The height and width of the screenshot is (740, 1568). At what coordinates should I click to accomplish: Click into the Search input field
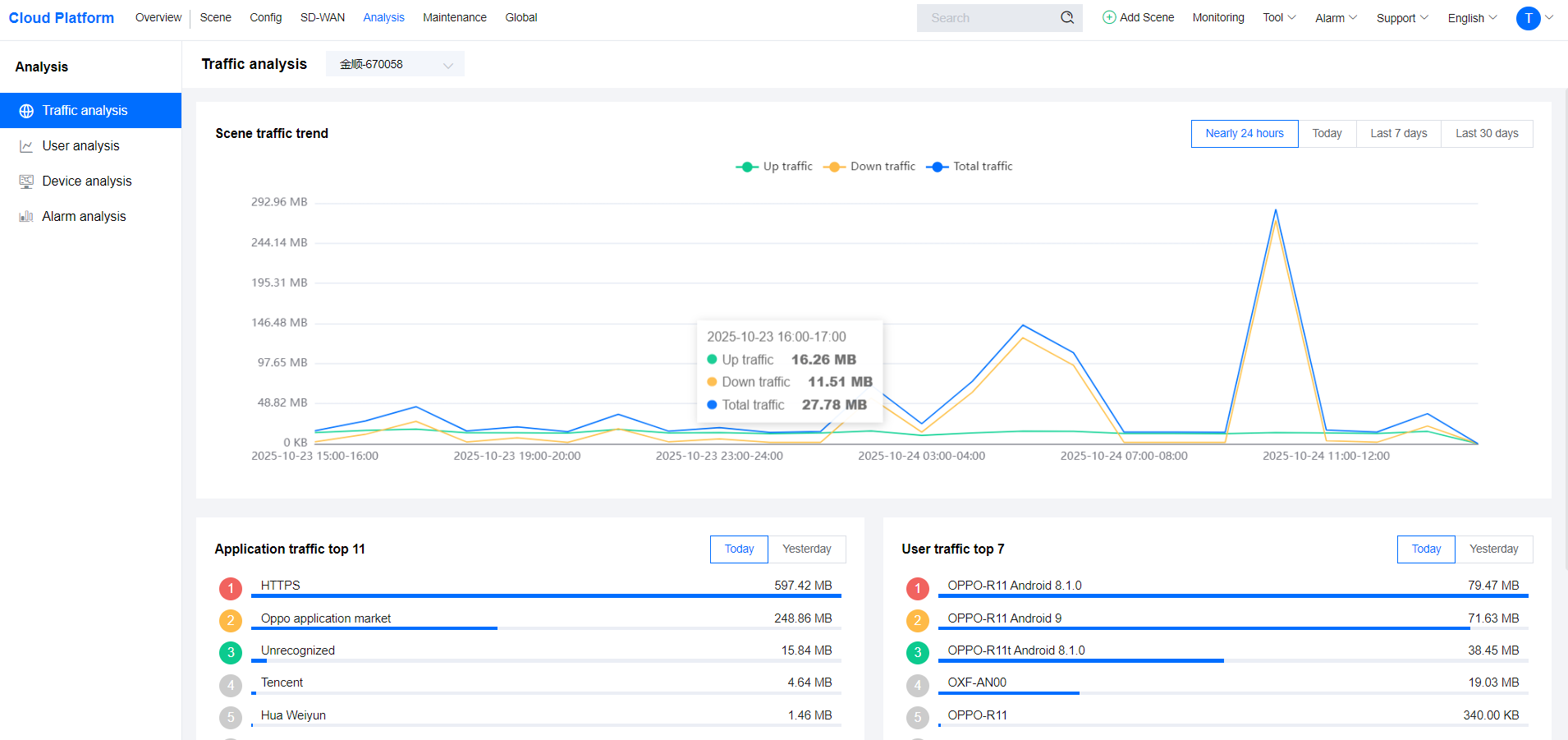(x=989, y=18)
